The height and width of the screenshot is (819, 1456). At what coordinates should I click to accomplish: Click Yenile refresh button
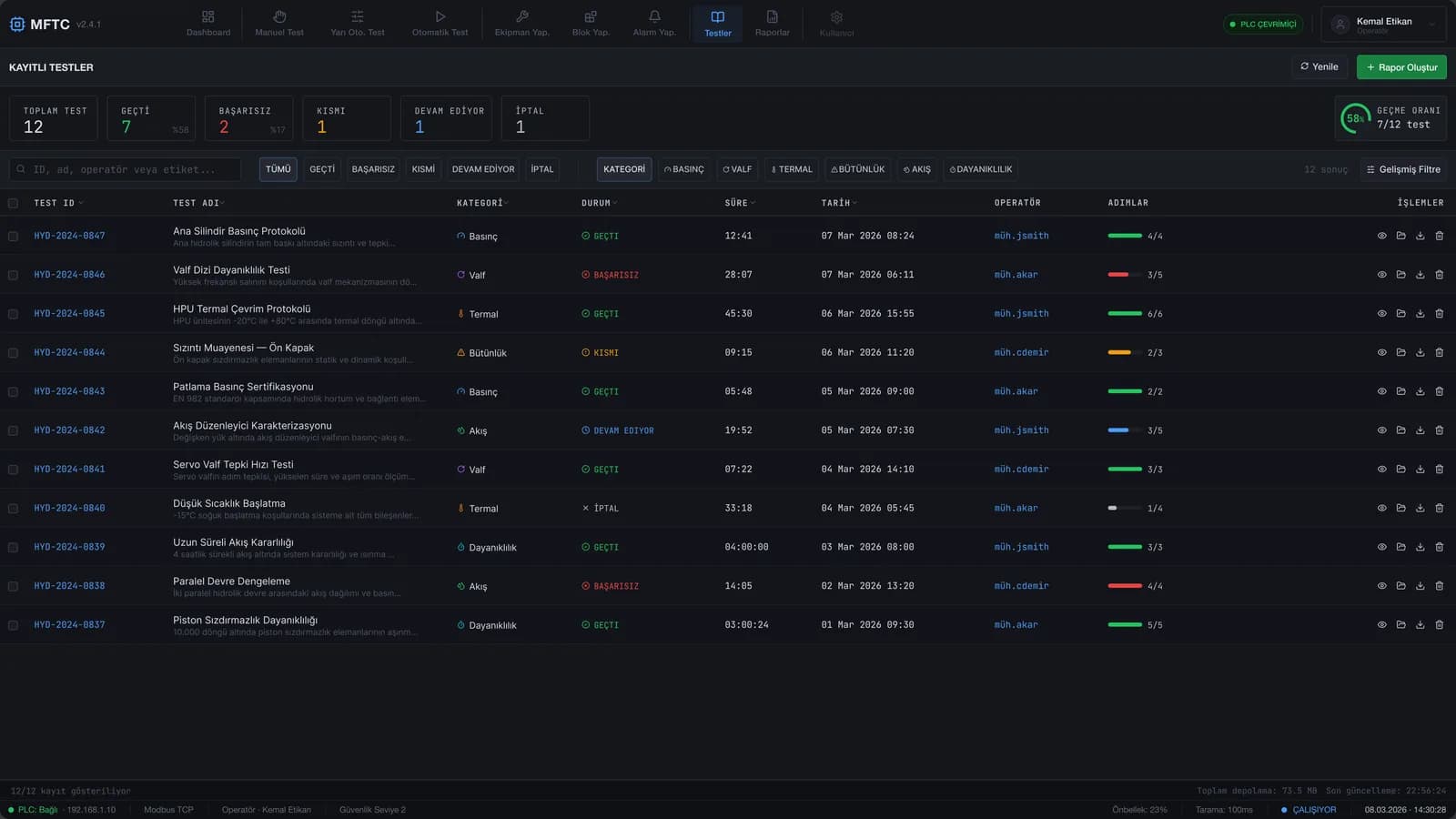pos(1319,67)
